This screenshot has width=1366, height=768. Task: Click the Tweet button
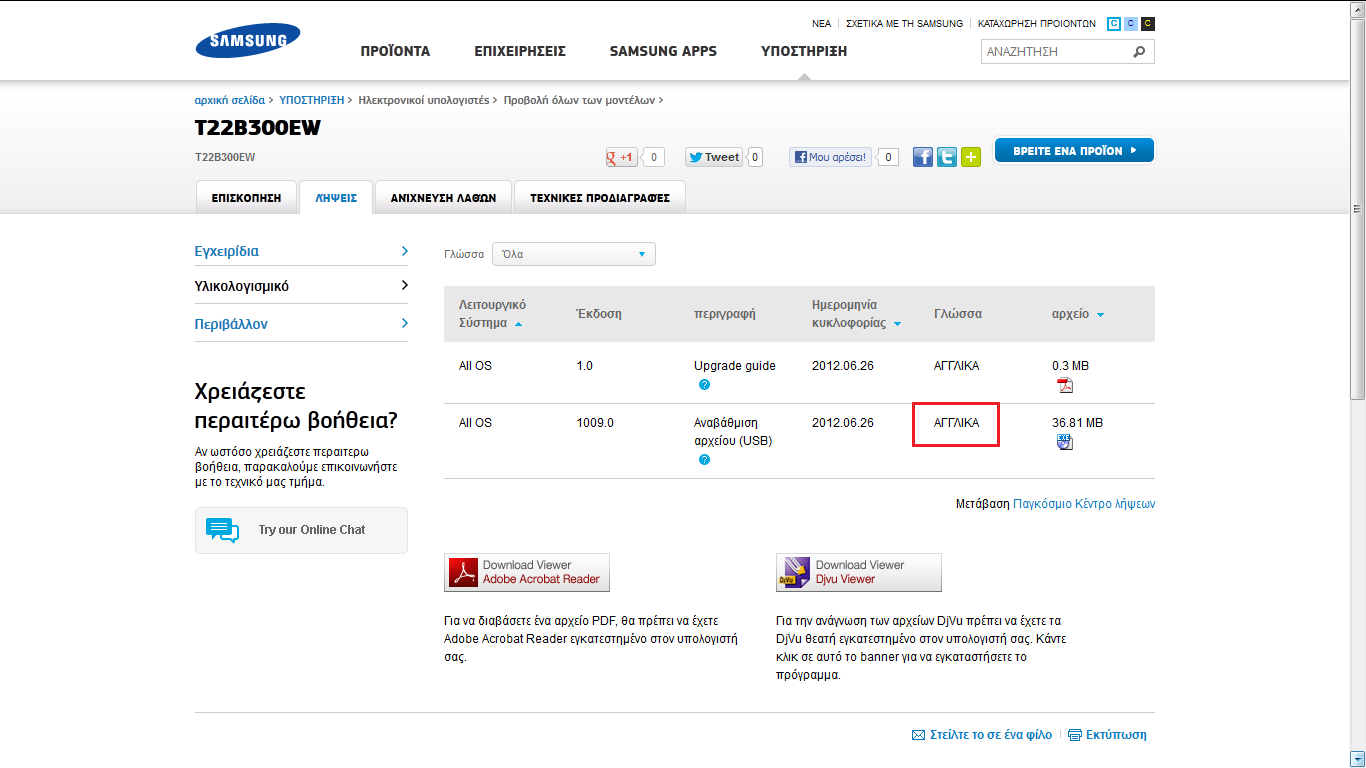click(x=715, y=157)
